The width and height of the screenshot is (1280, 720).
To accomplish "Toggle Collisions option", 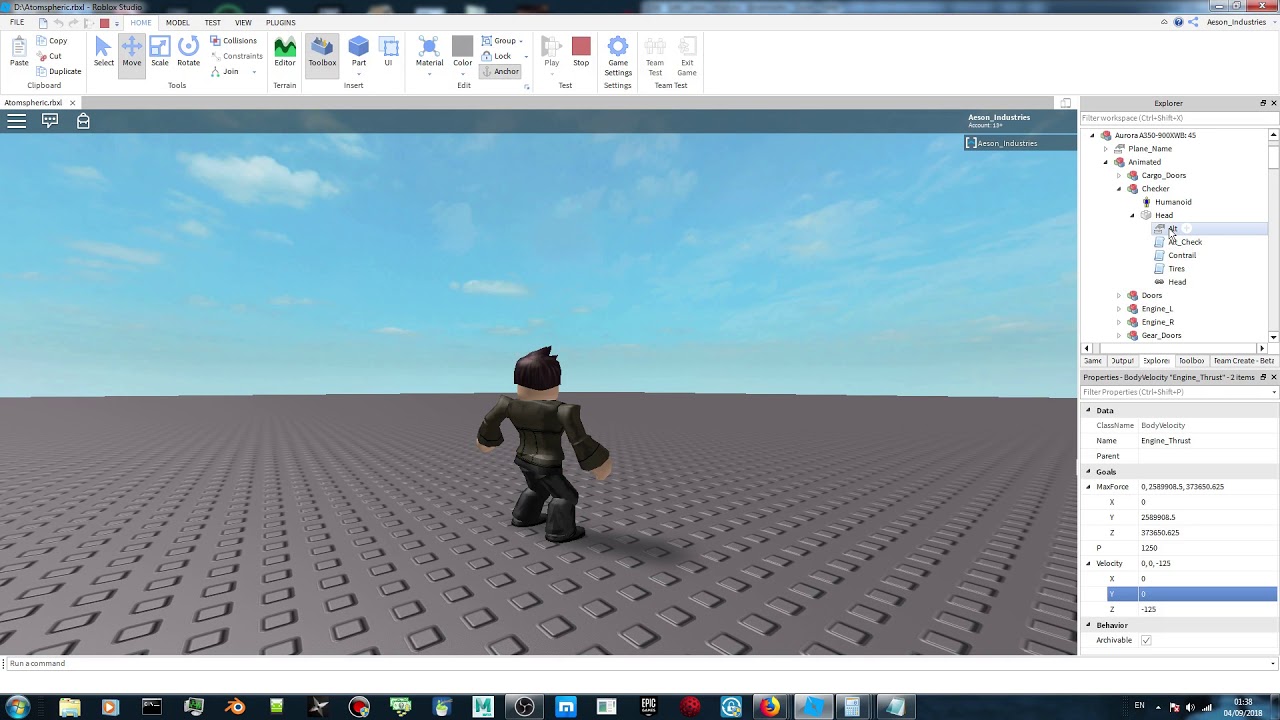I will click(233, 41).
